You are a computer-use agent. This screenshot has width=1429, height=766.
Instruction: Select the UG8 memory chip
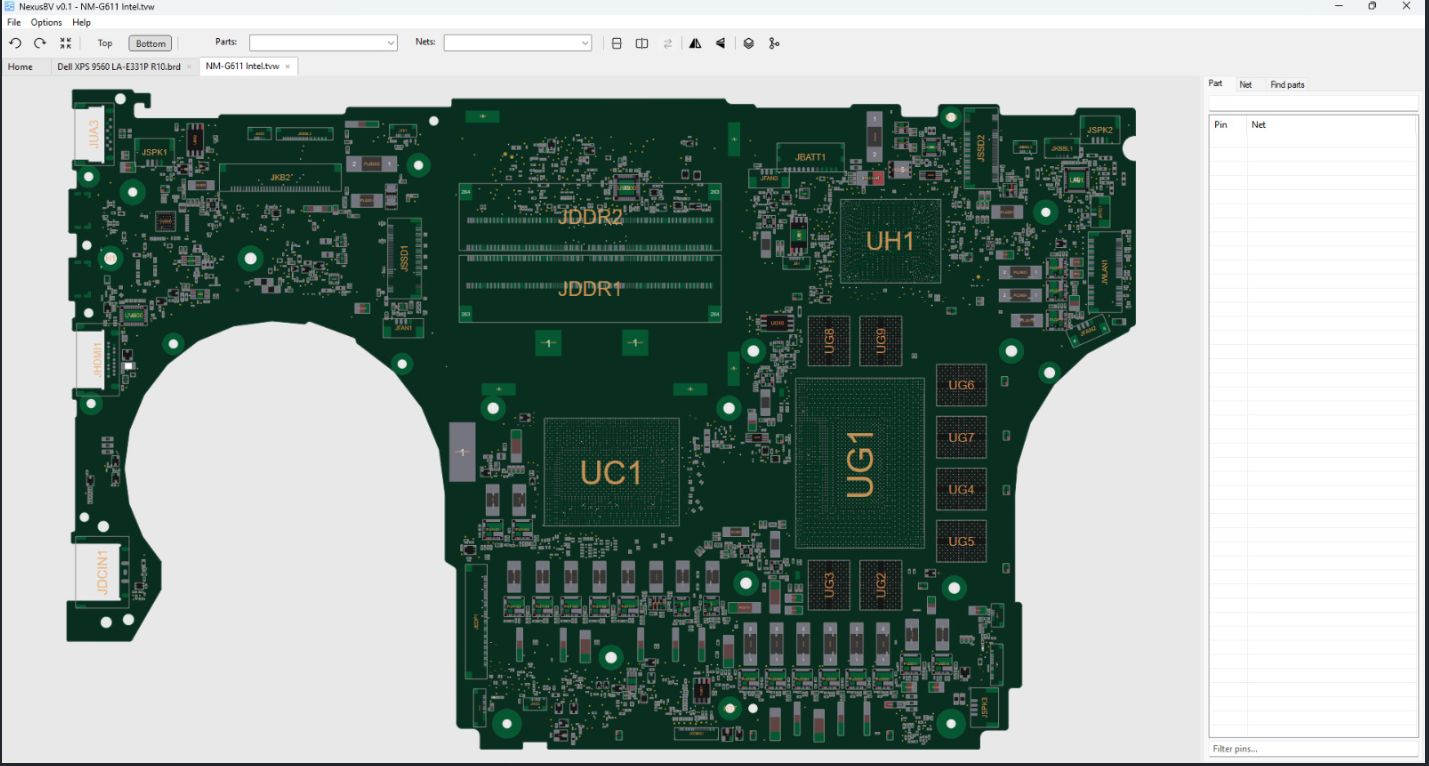tap(829, 341)
